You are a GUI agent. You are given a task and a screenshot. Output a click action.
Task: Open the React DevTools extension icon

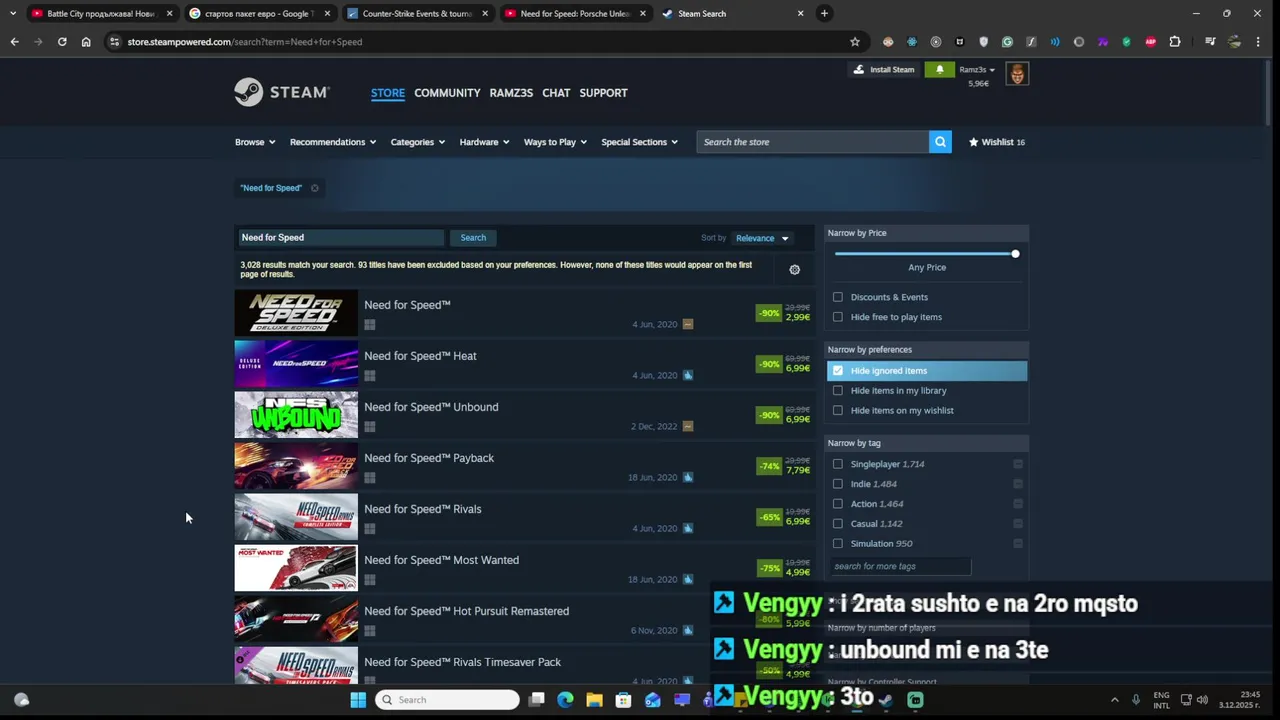tap(912, 42)
